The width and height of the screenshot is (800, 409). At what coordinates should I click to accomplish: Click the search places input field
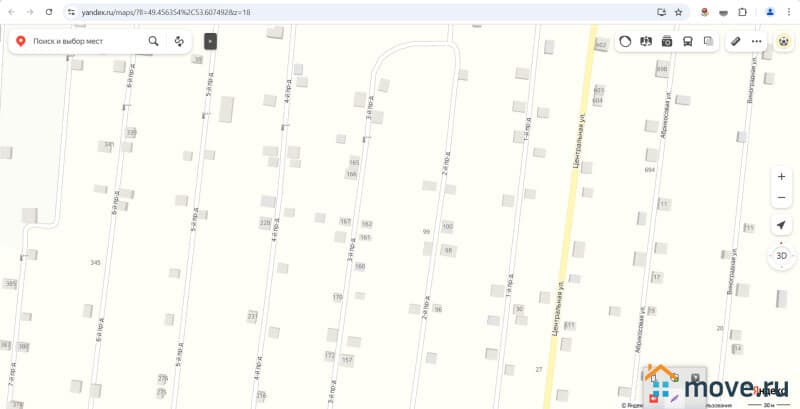87,41
